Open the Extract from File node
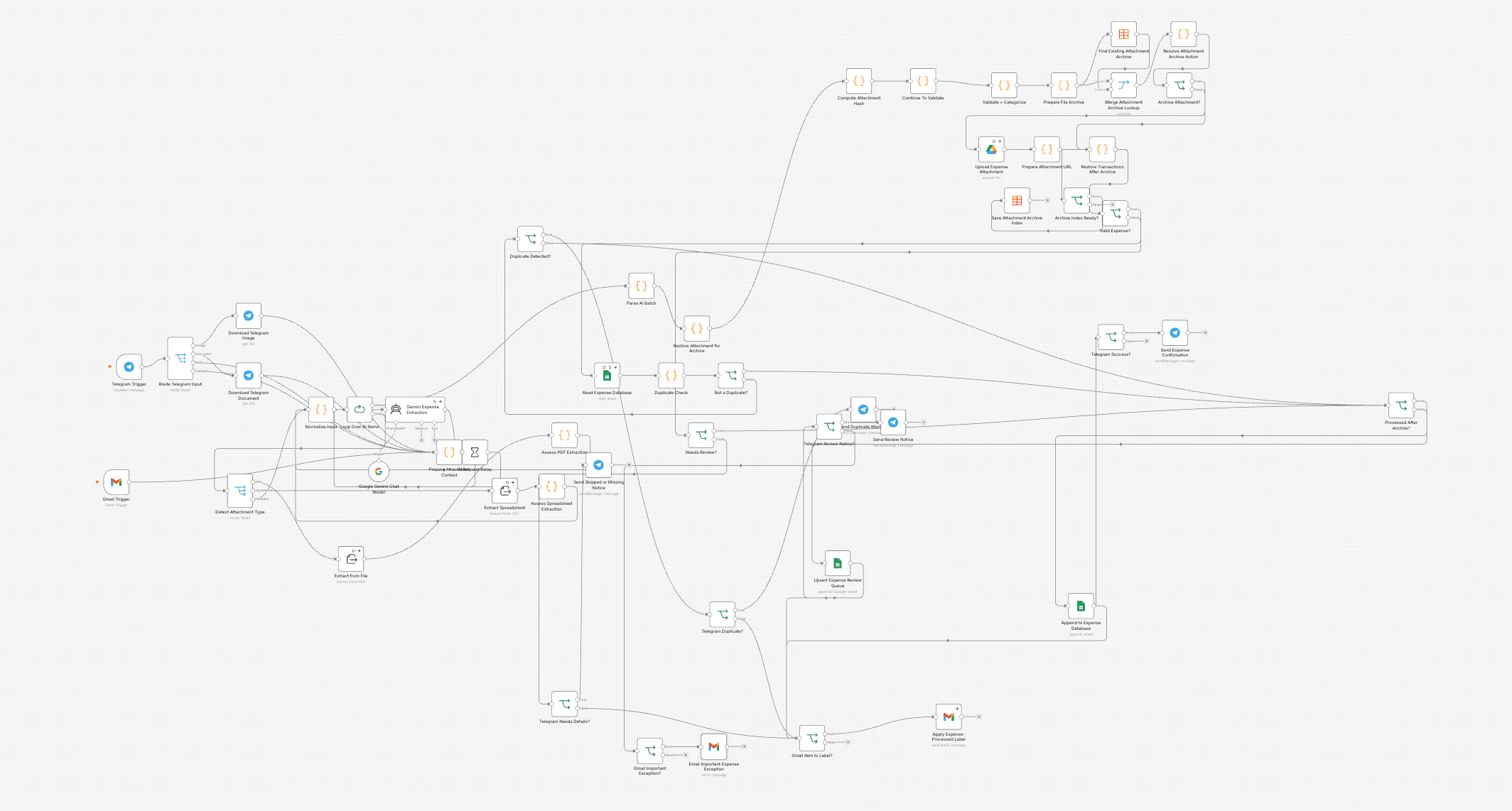This screenshot has width=1512, height=811. click(x=351, y=559)
